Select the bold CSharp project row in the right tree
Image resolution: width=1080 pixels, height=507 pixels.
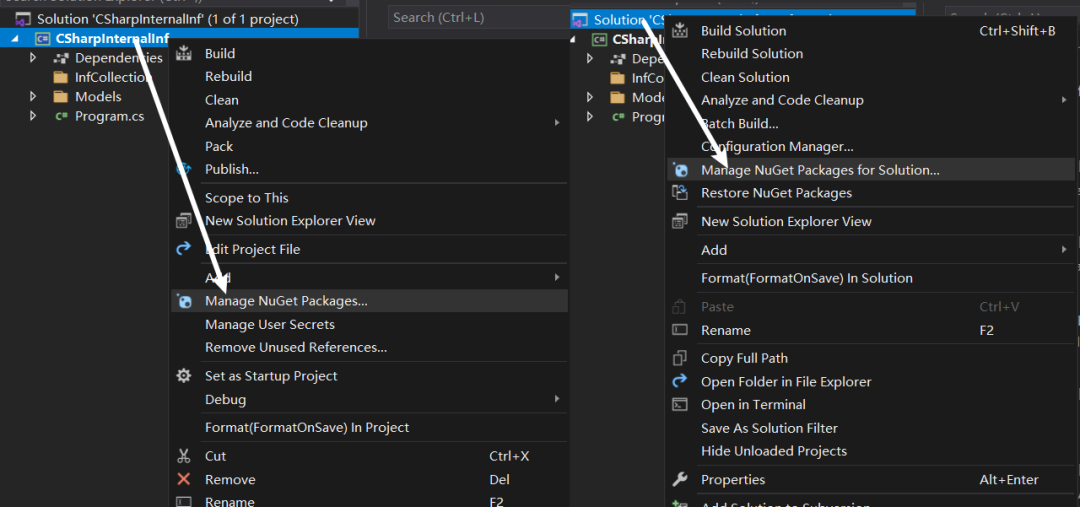638,39
